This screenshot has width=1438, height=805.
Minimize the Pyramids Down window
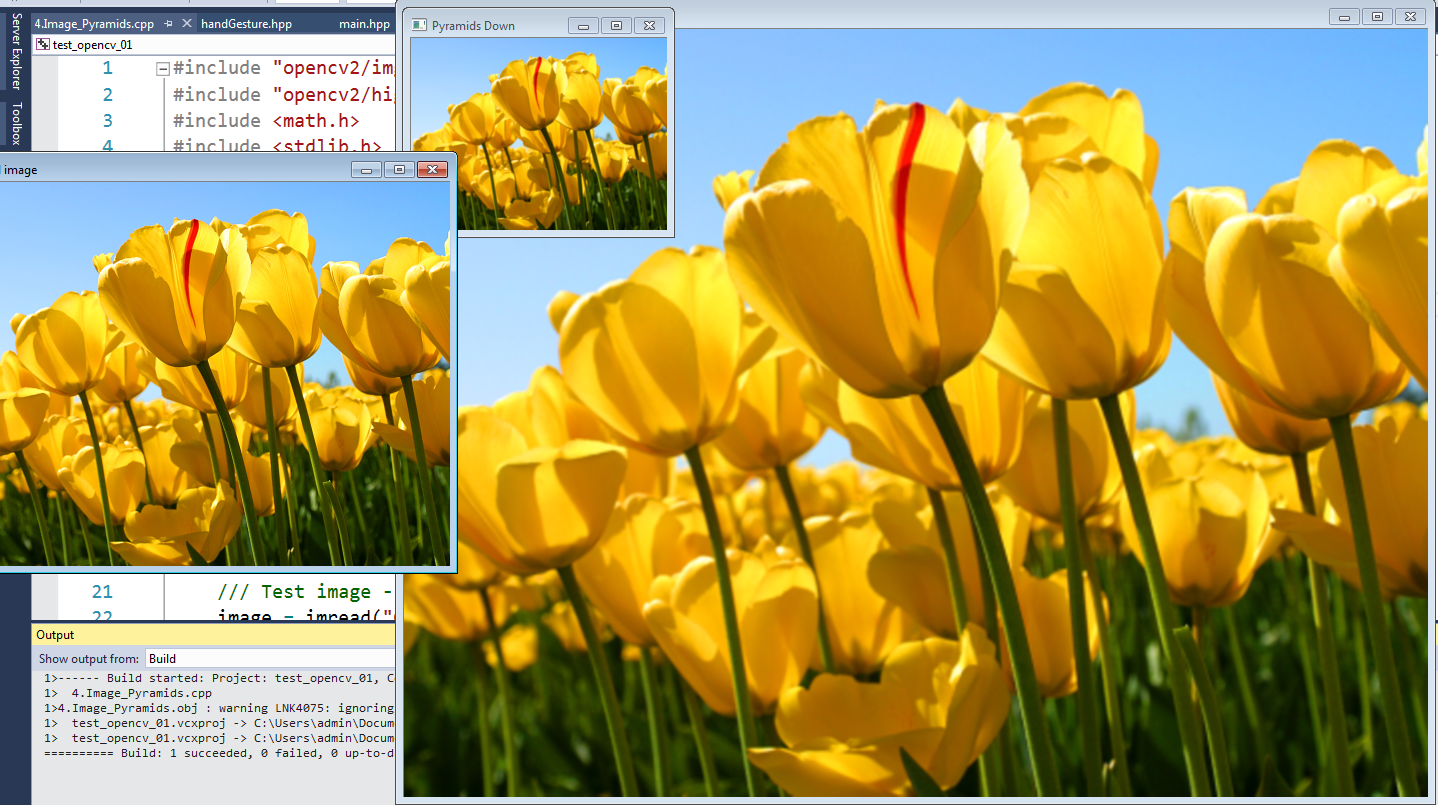pyautogui.click(x=582, y=25)
